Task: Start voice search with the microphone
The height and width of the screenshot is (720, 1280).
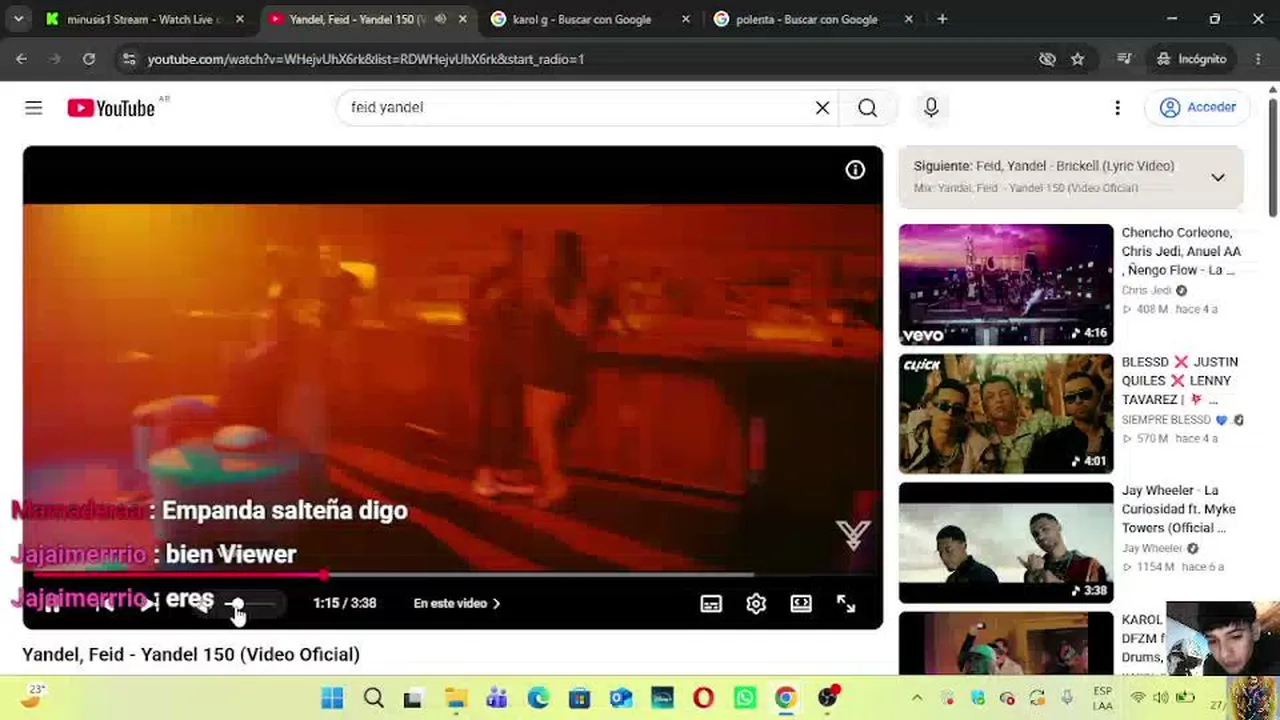Action: coord(931,108)
